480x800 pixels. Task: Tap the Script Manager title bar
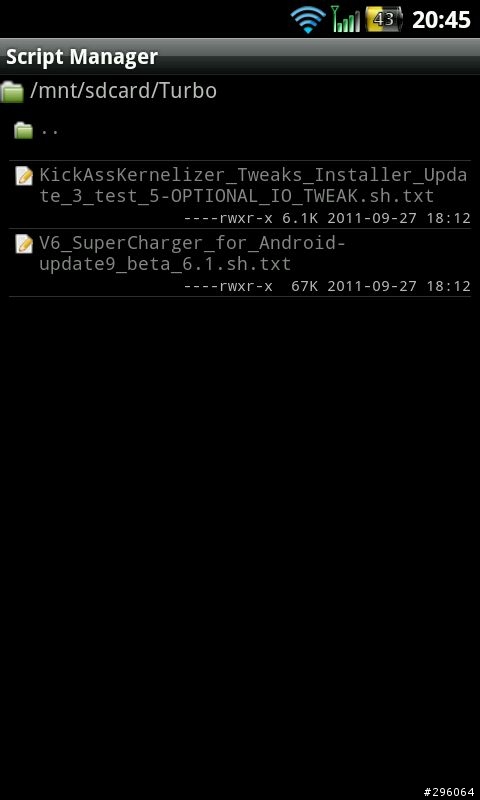240,57
